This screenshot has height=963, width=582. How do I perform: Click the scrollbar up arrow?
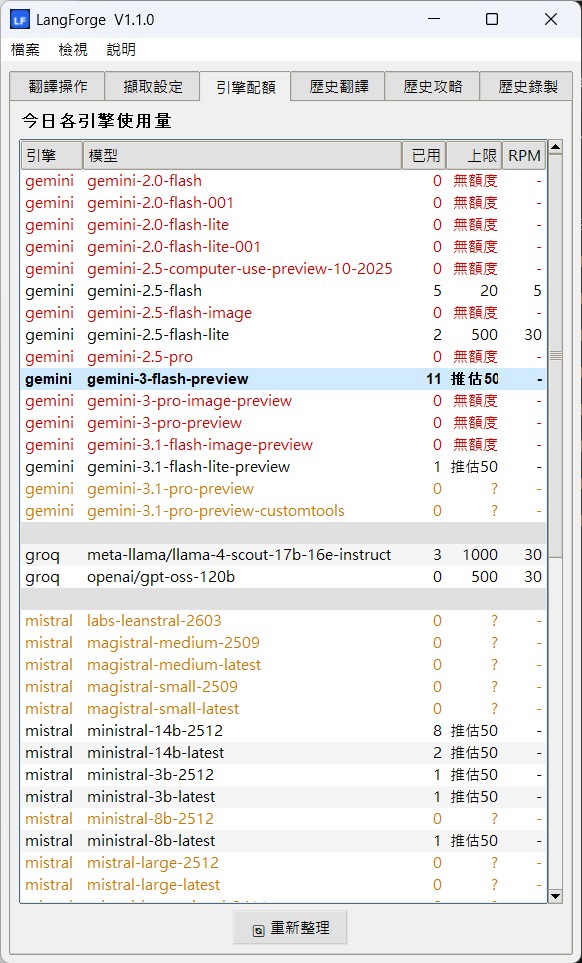click(x=555, y=147)
